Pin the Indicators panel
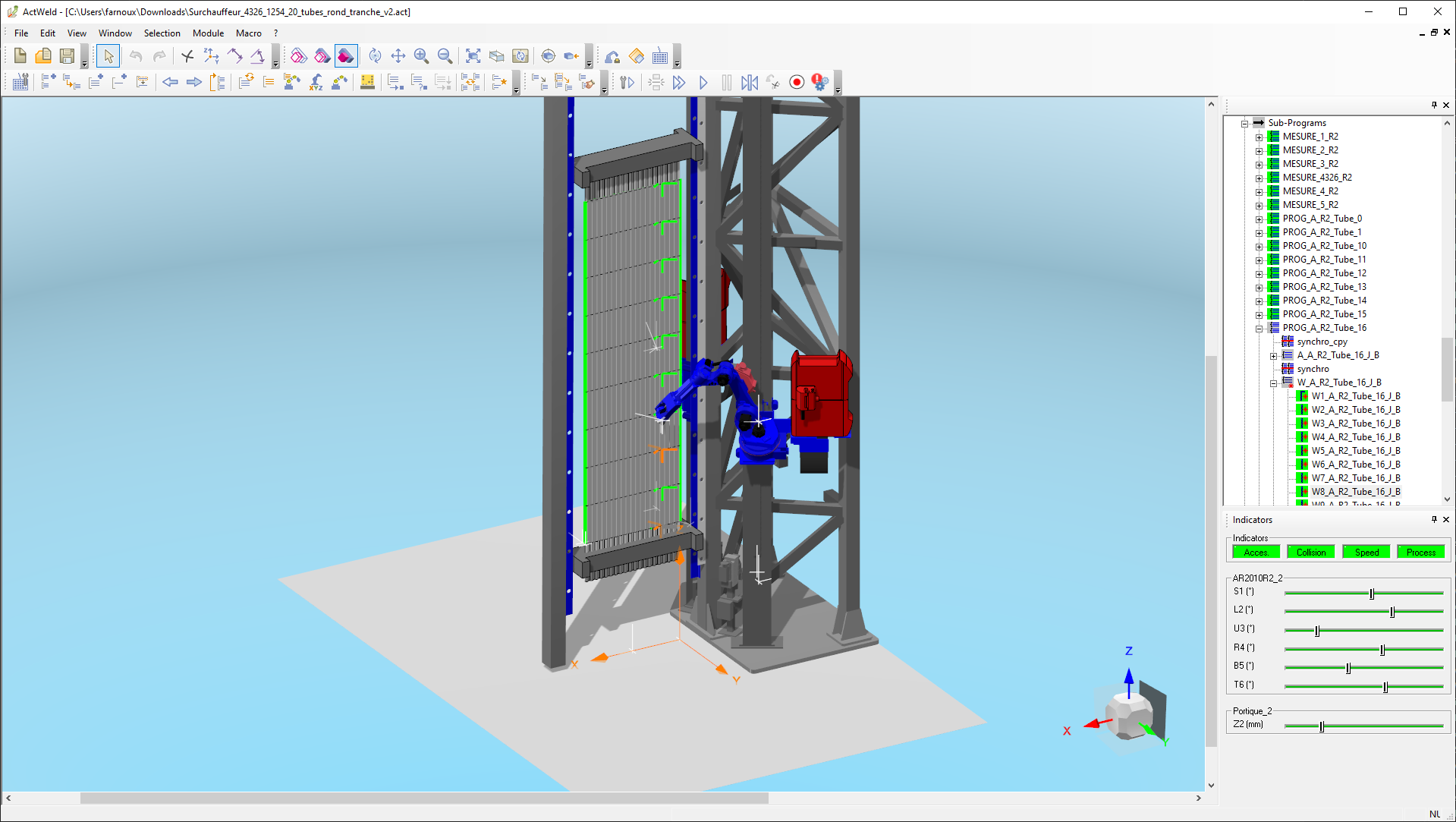Viewport: 1456px width, 822px height. (x=1434, y=520)
